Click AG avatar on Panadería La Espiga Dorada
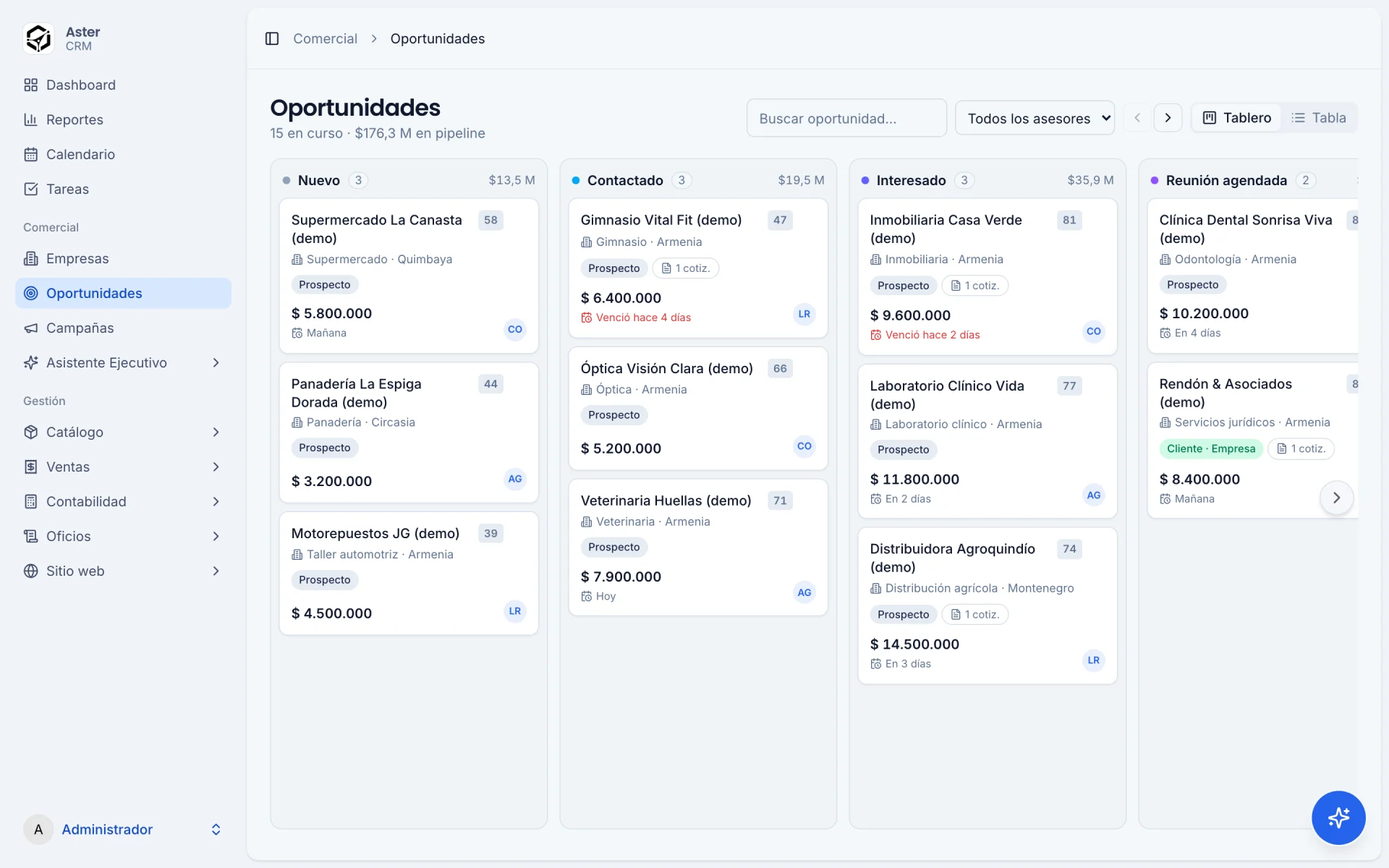This screenshot has height=868, width=1389. (x=515, y=479)
